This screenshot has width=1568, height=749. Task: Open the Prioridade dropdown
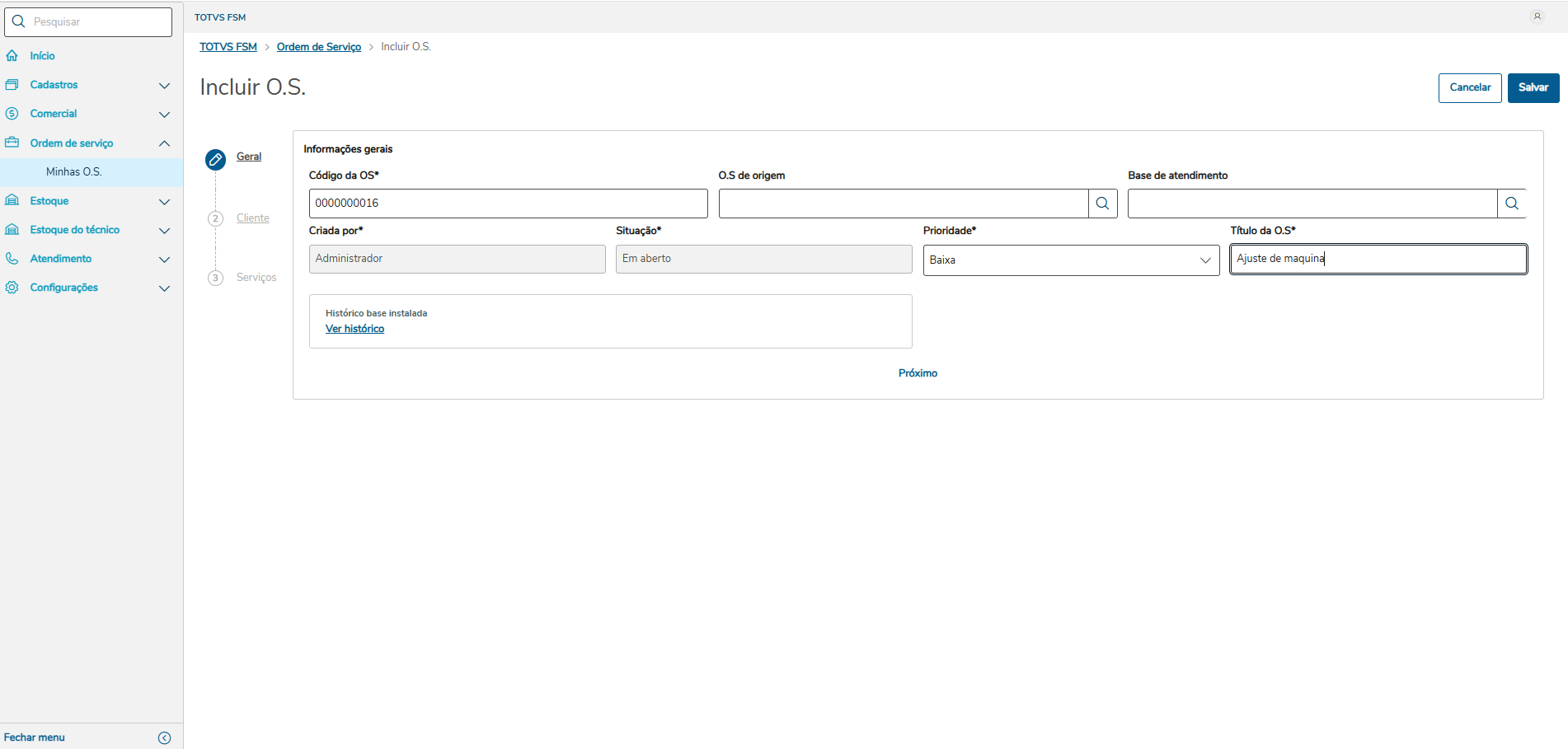1070,260
